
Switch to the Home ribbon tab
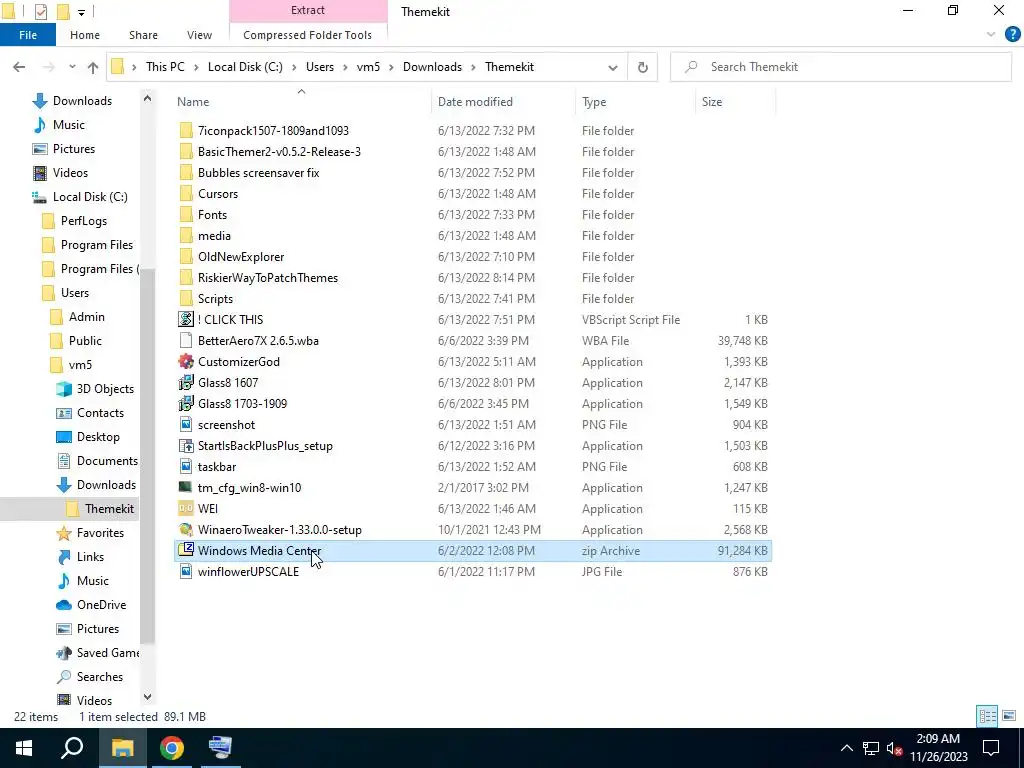pos(85,35)
